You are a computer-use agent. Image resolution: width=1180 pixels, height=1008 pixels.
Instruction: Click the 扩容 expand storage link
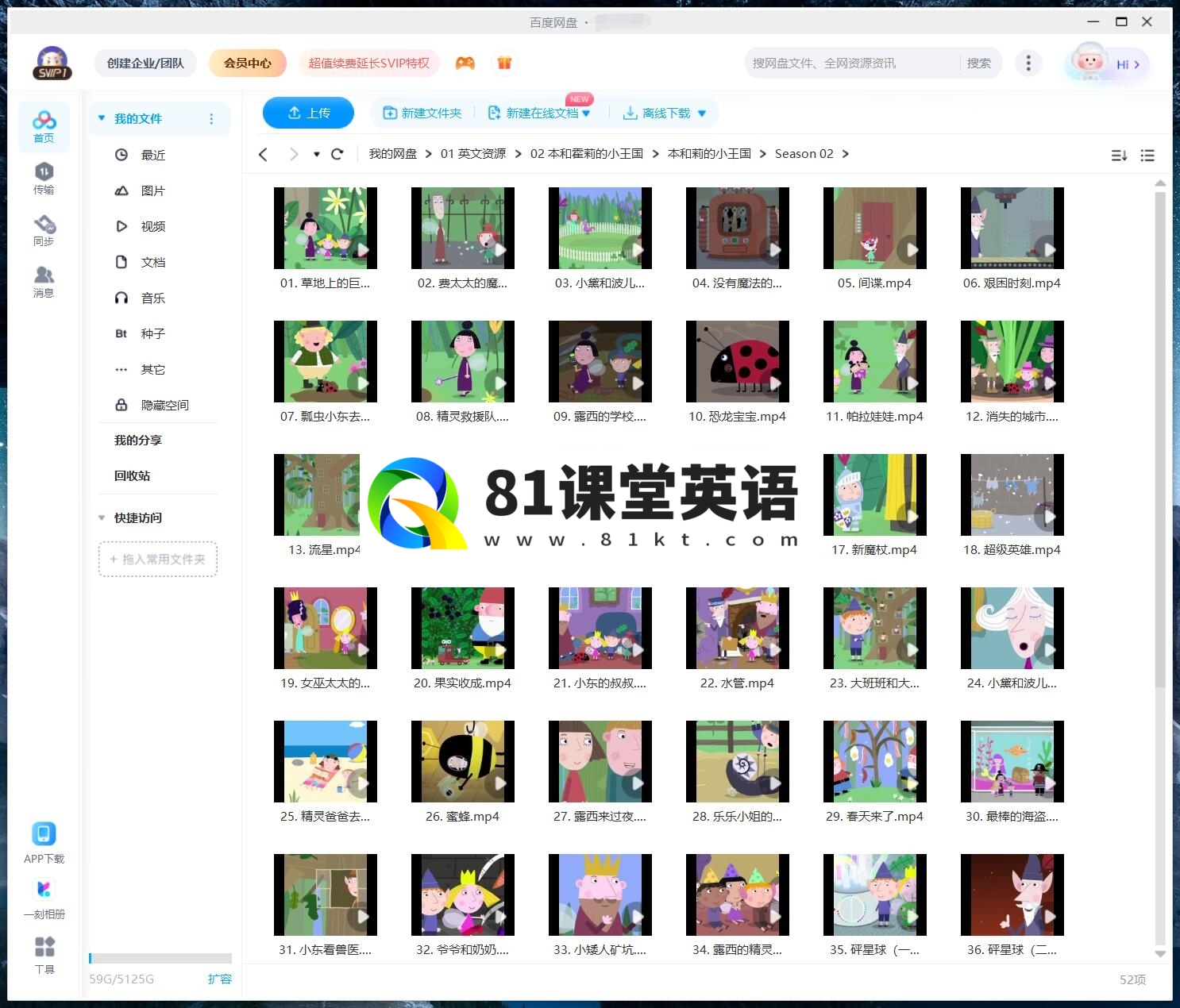[219, 979]
